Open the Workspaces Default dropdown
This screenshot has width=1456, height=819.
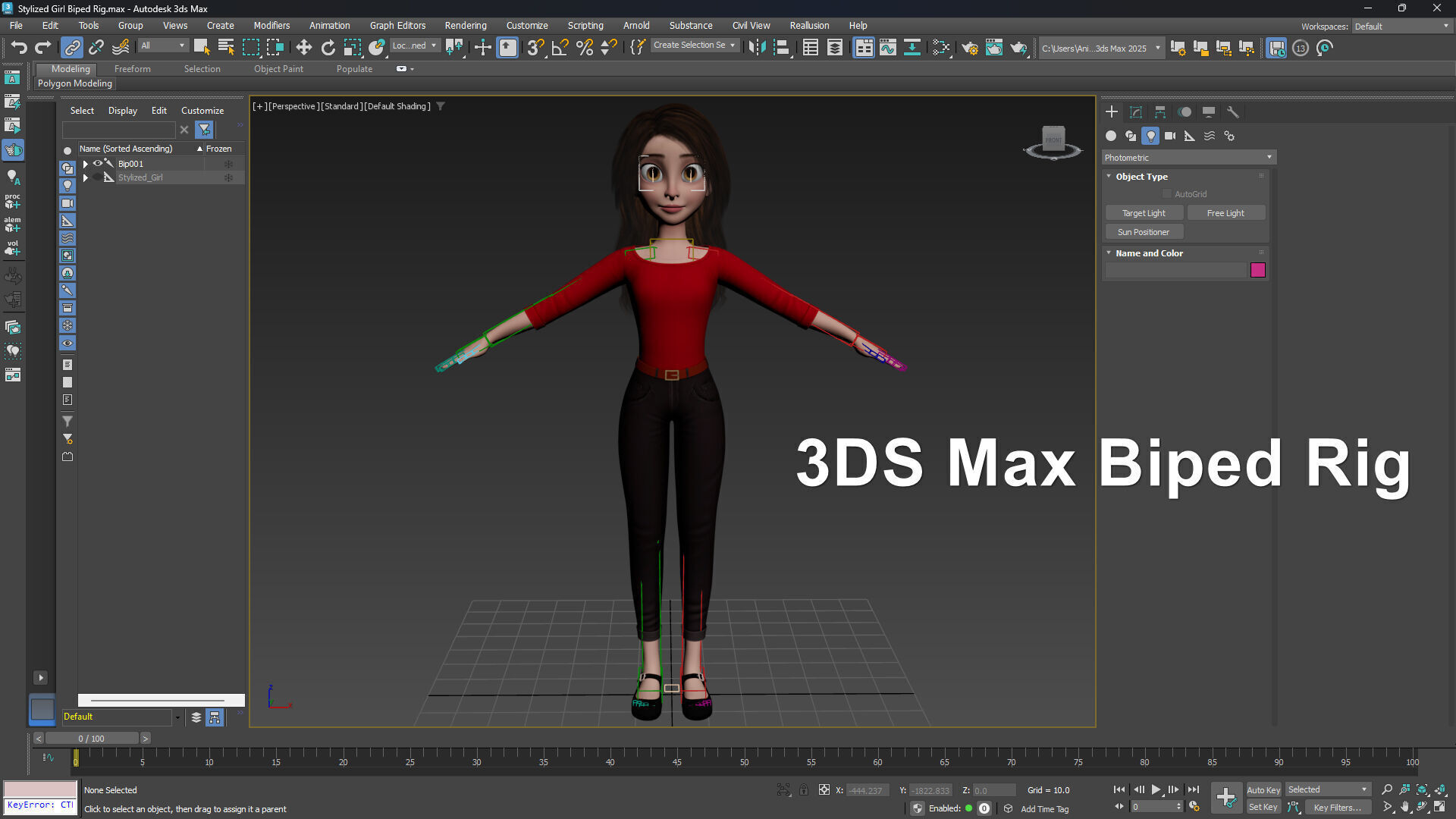click(1401, 26)
